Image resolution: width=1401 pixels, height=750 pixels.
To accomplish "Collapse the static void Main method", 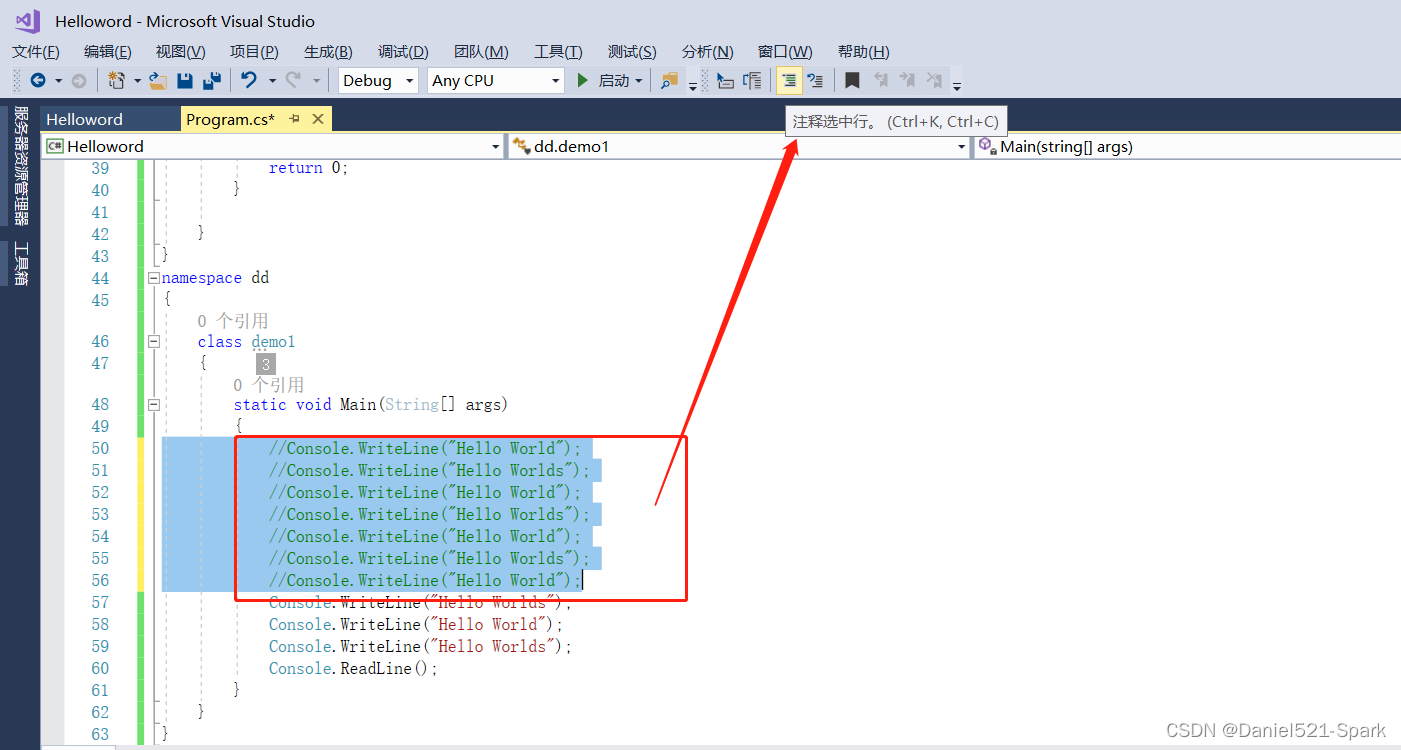I will pos(153,405).
